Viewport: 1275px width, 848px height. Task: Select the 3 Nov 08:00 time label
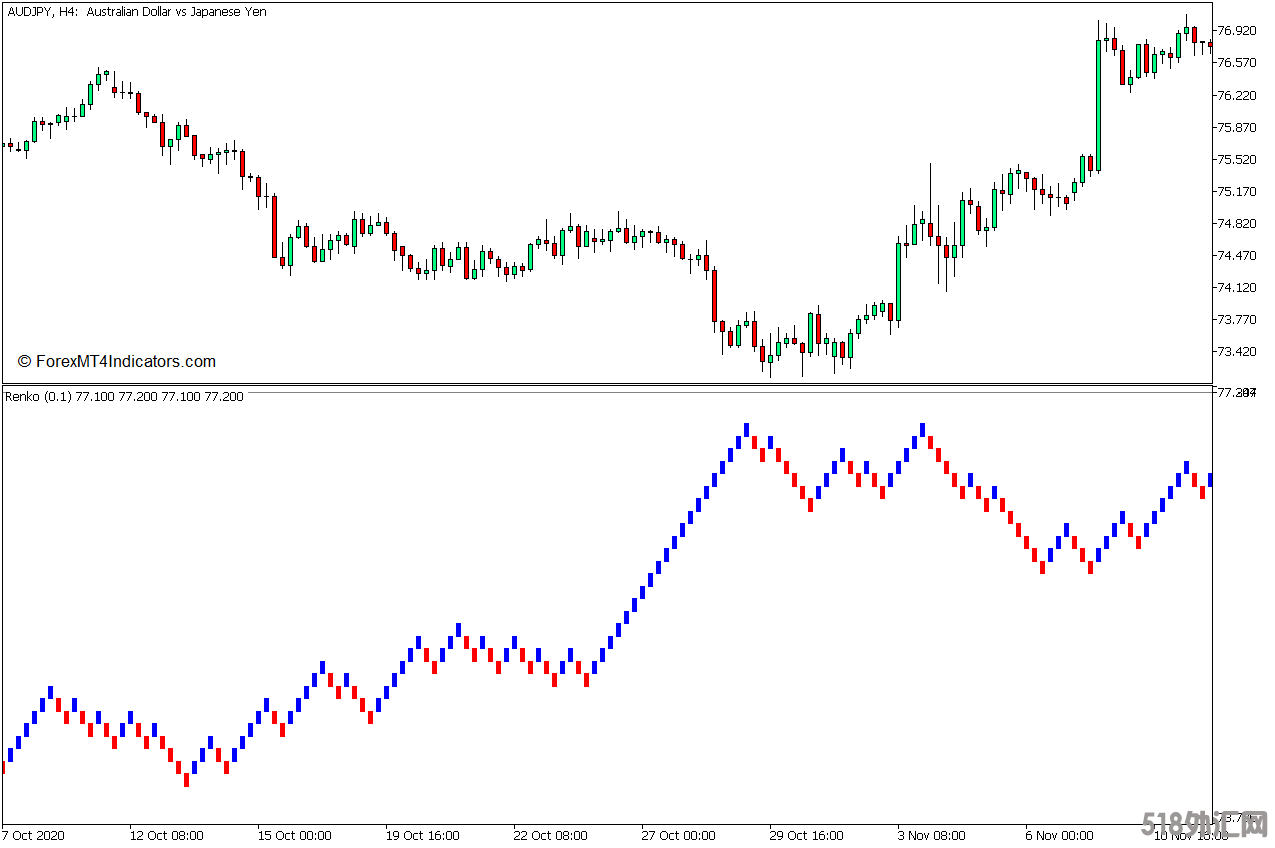(932, 835)
